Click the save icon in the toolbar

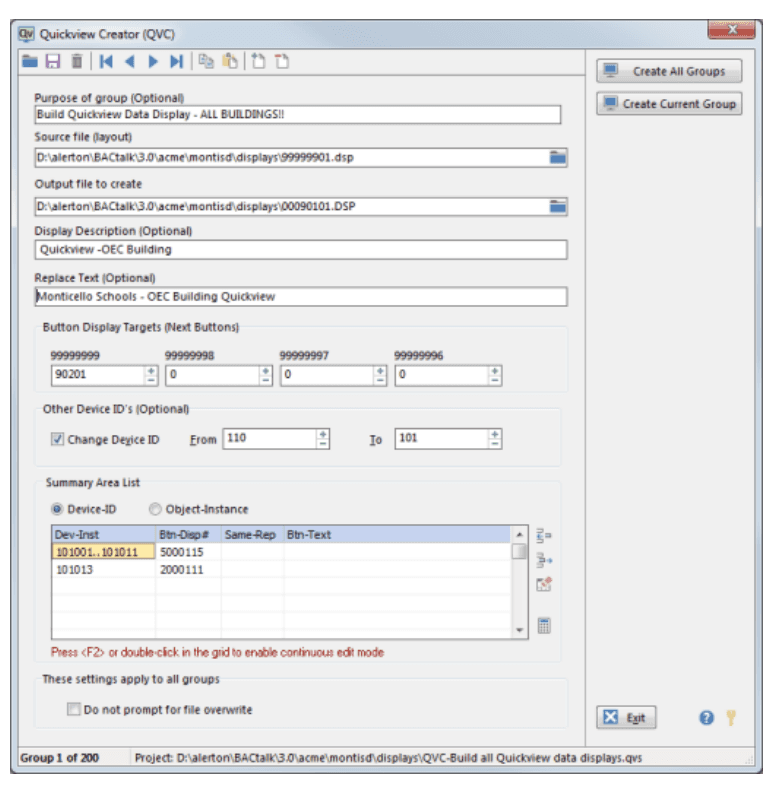tap(53, 62)
